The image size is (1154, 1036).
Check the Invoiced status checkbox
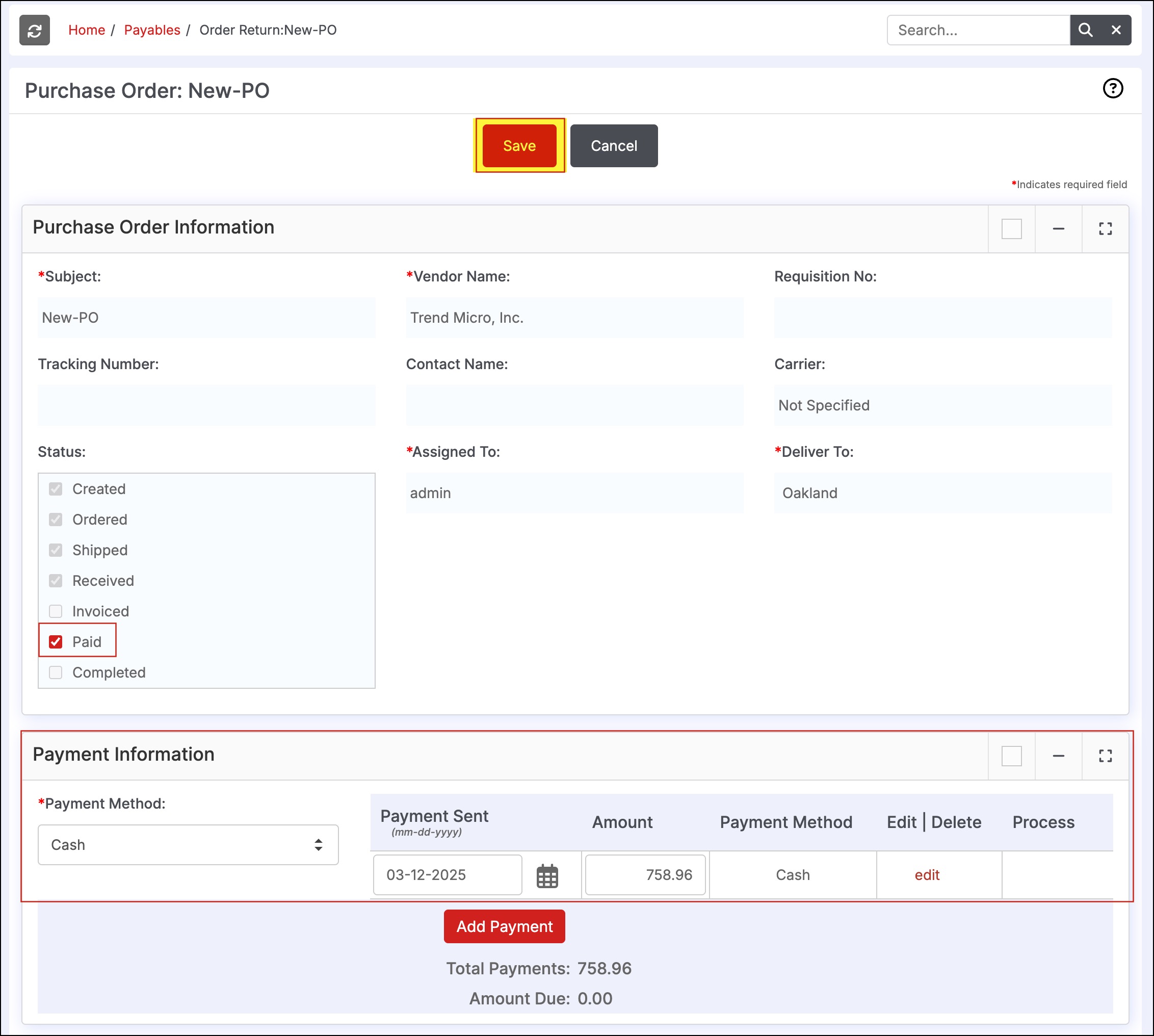click(56, 611)
